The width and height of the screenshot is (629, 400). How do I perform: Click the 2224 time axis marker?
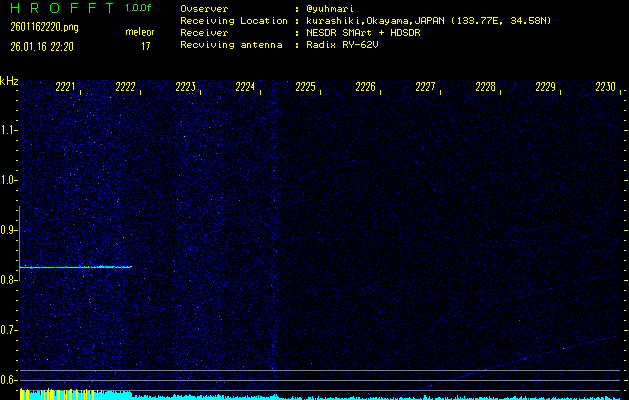[245, 87]
